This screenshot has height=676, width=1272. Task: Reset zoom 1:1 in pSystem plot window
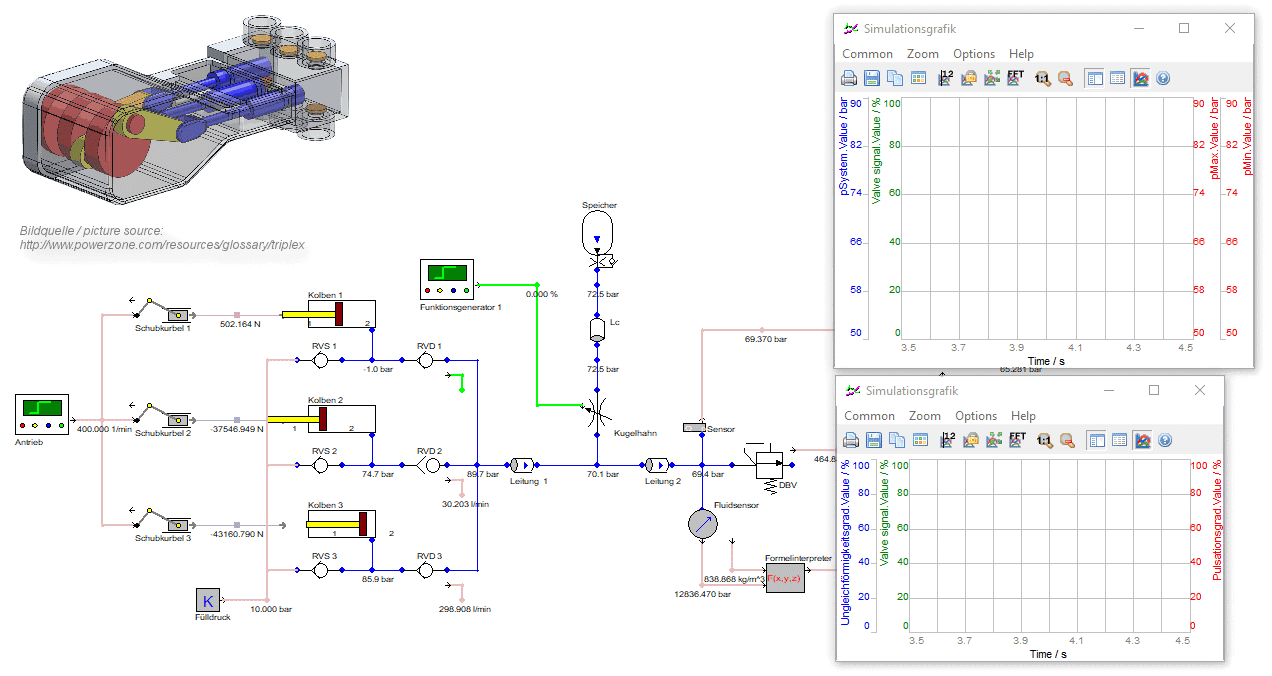pos(1042,78)
